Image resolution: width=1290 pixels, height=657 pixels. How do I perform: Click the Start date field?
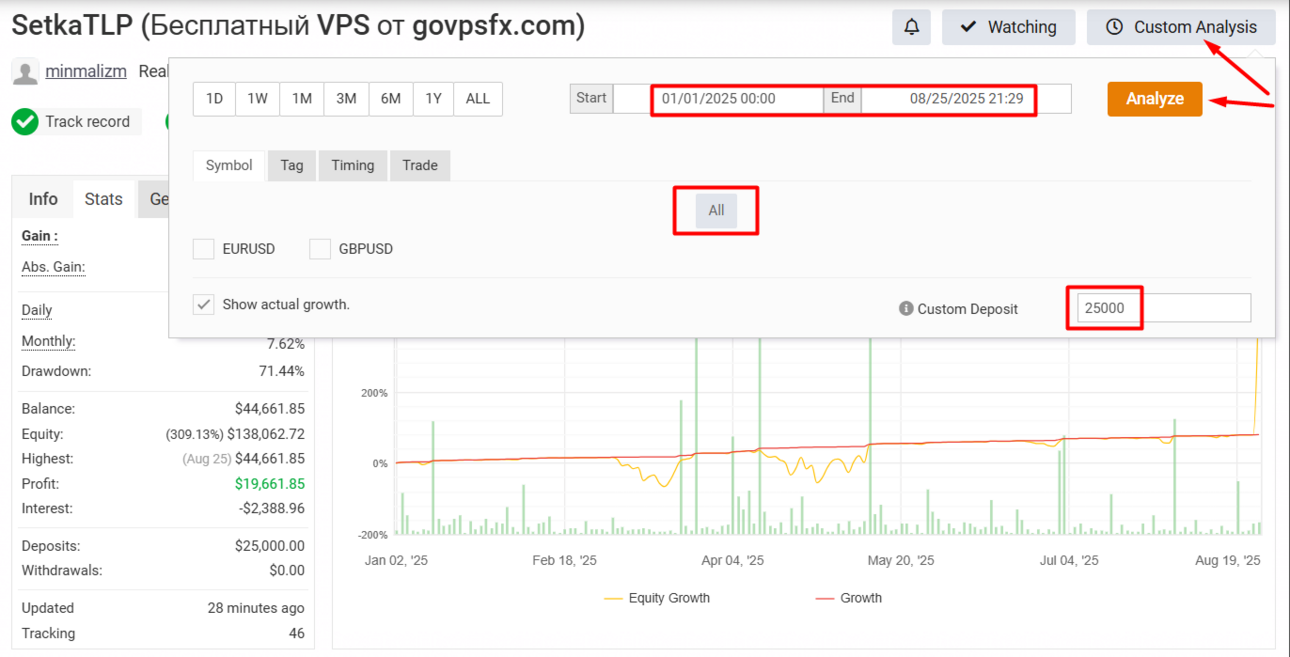tap(718, 99)
